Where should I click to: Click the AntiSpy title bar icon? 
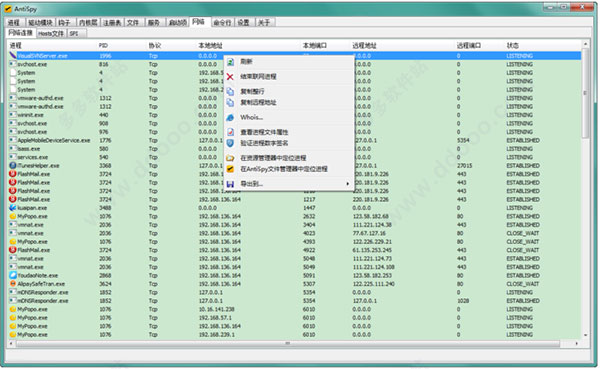(x=8, y=8)
